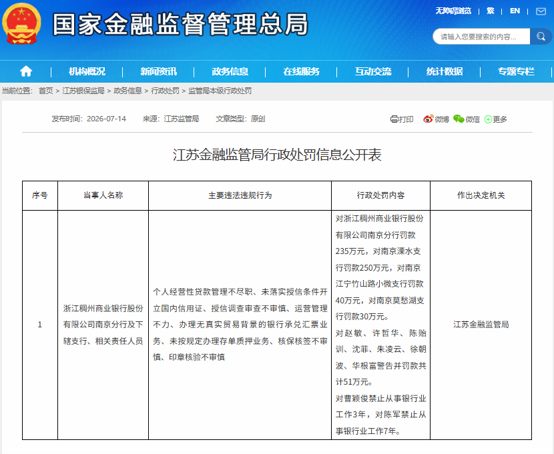Click the 更多 plus icon
Viewport: 554px width, 454px height.
[488, 119]
